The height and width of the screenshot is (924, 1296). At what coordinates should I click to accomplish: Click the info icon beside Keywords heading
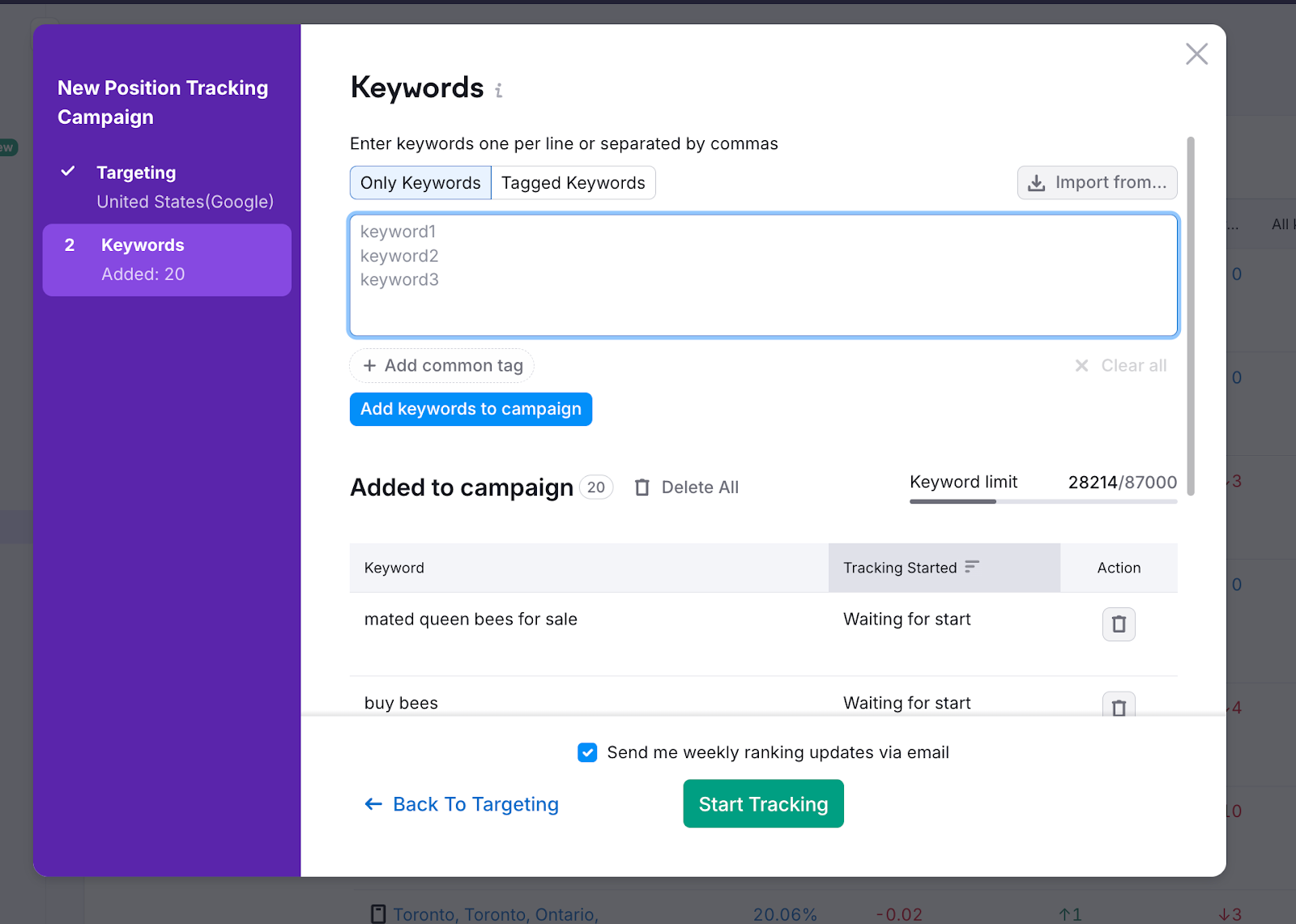click(x=499, y=91)
